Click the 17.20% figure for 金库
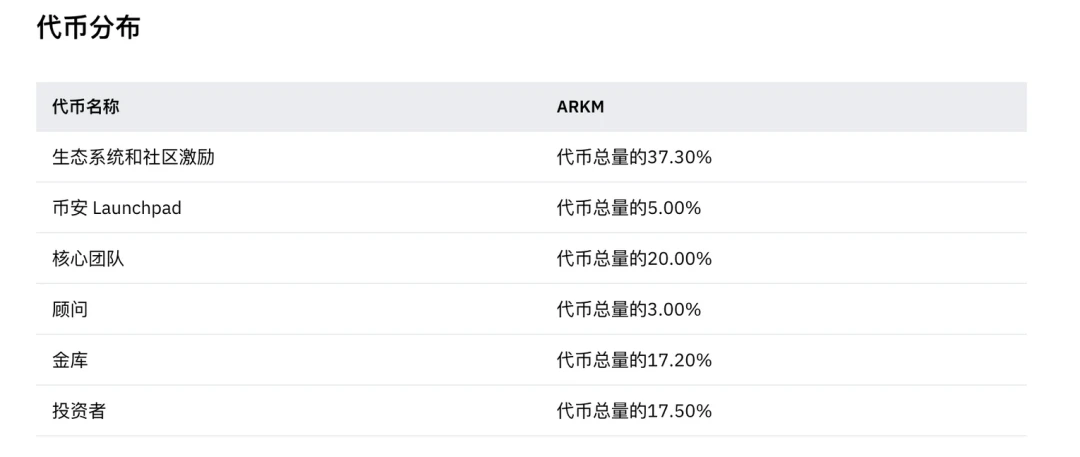 681,360
